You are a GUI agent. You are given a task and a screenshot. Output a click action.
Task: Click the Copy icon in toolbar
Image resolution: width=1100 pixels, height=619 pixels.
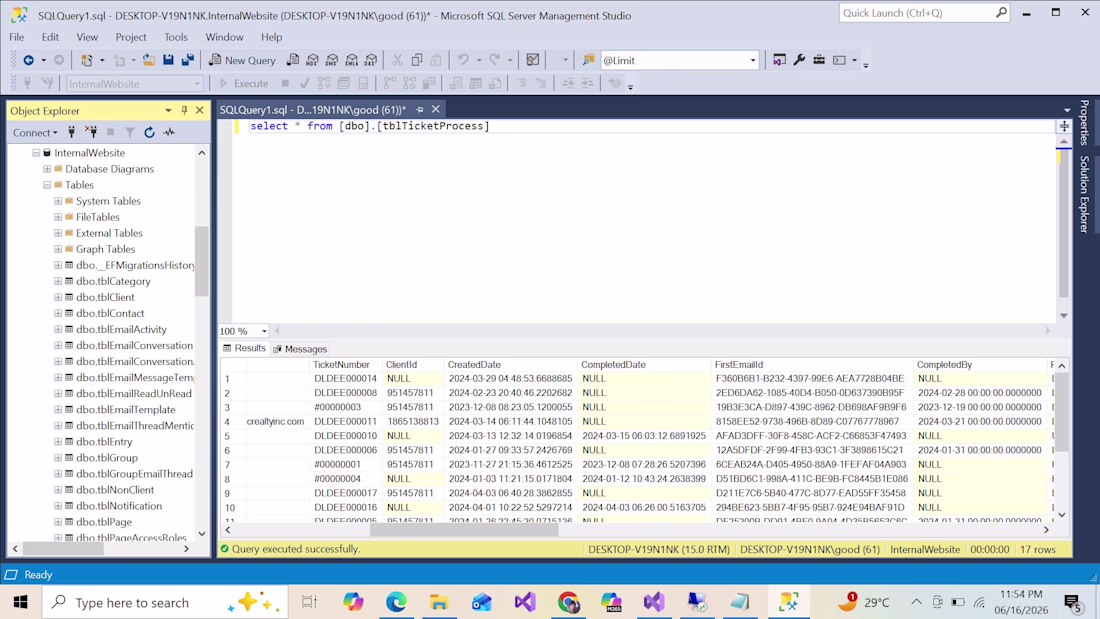pos(417,60)
